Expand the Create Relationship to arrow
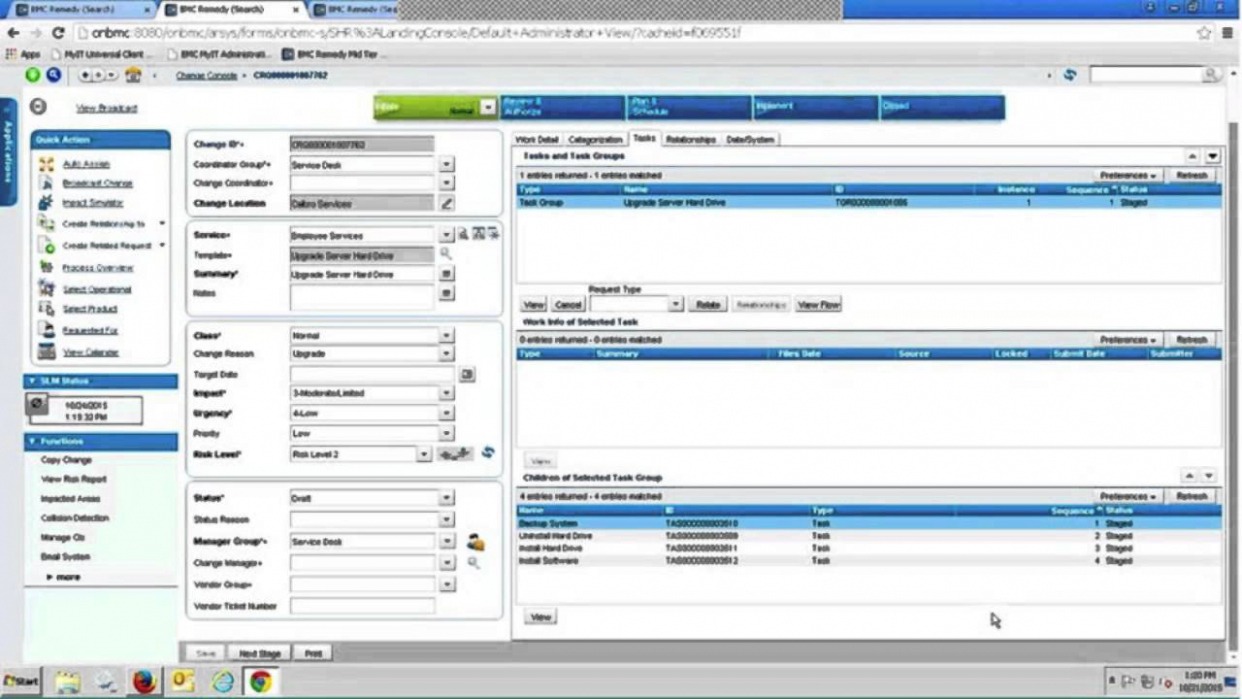The height and width of the screenshot is (699, 1242). (x=162, y=224)
